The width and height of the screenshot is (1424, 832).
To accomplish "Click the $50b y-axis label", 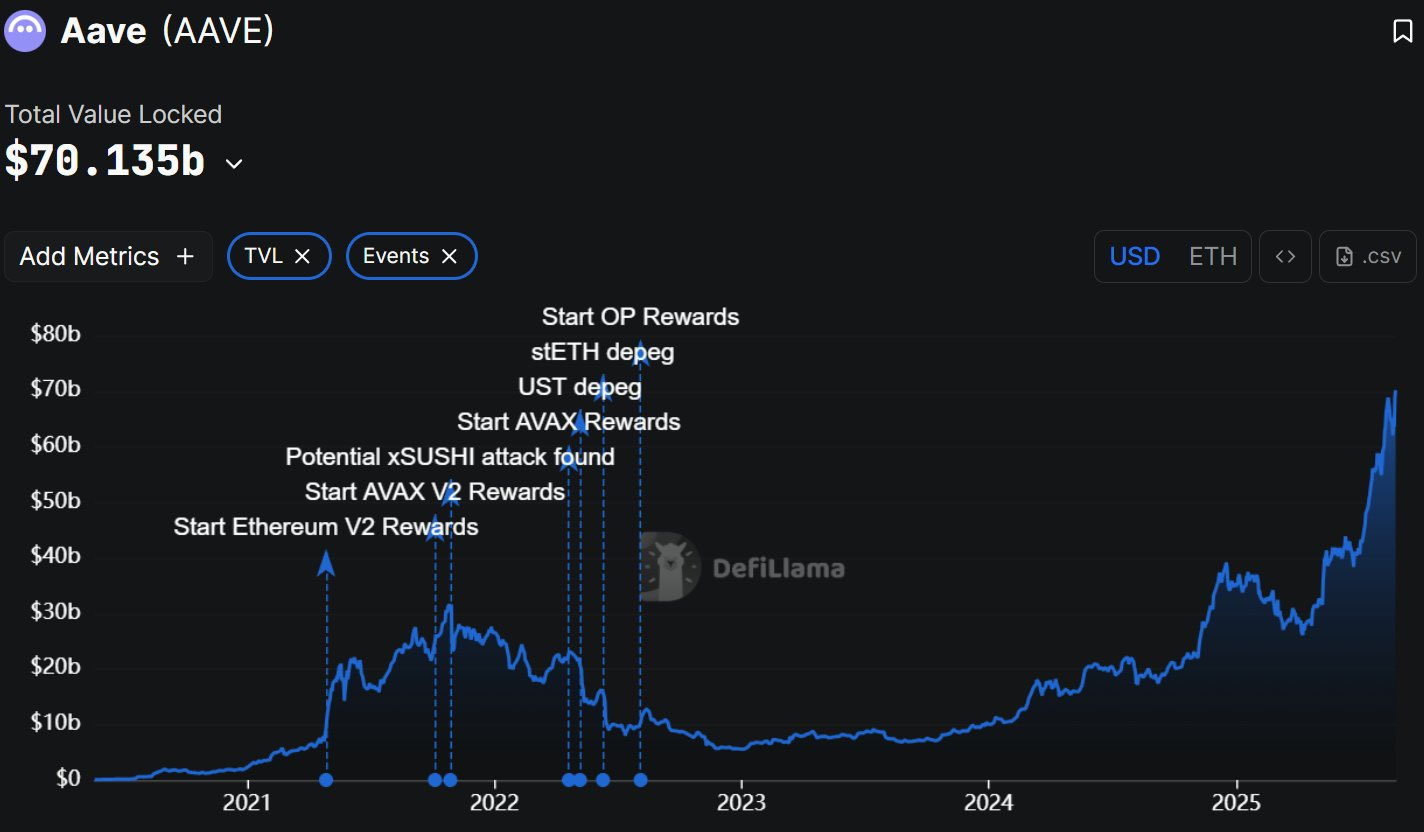I will 56,499.
